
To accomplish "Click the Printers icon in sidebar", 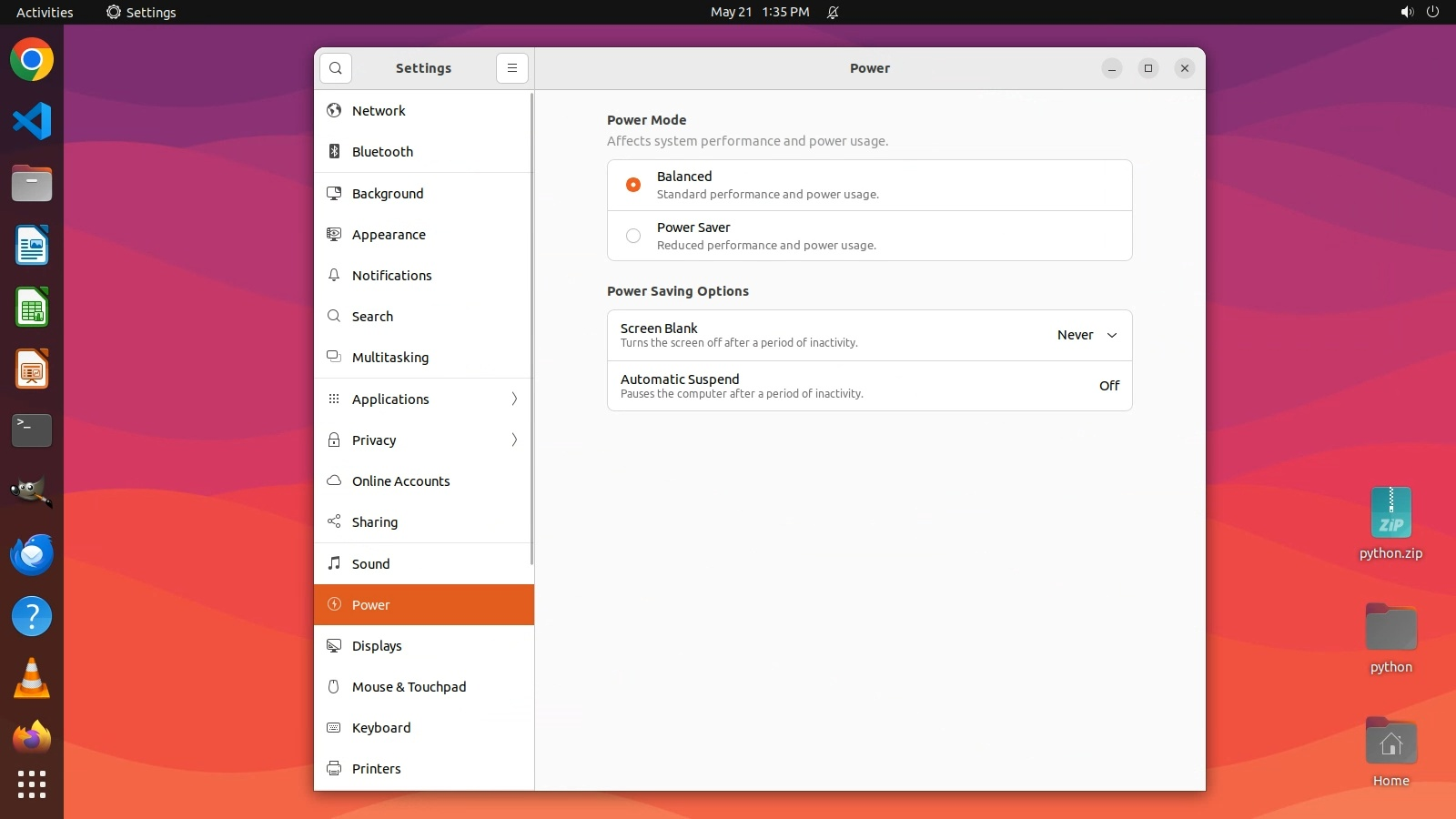I will point(334,769).
